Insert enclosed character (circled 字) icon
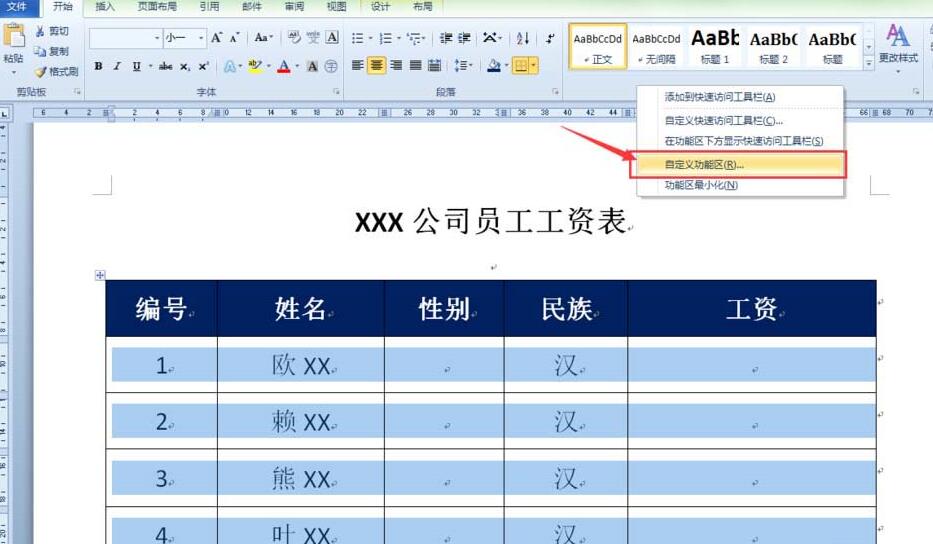The width and height of the screenshot is (933, 544). point(331,66)
